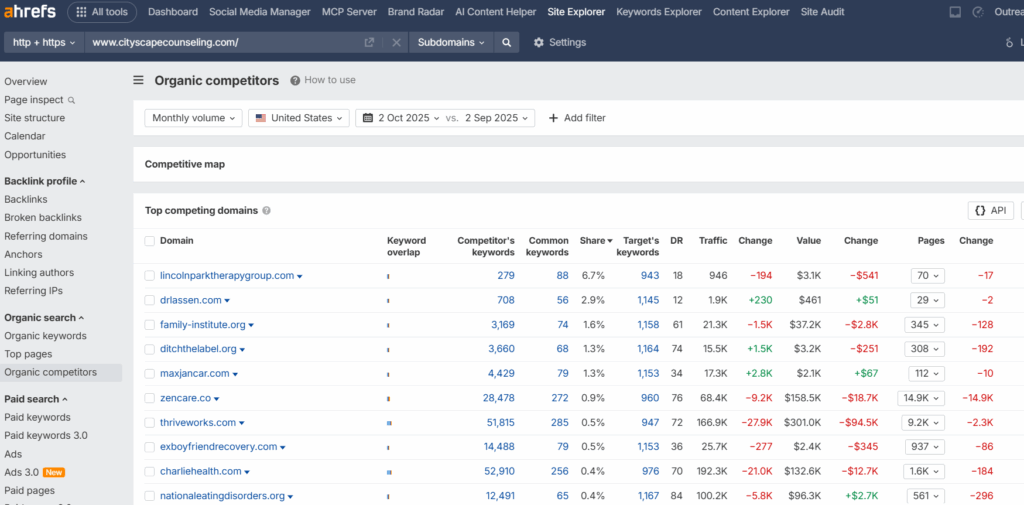Open Referring domains in sidebar
This screenshot has height=505, width=1024.
tap(46, 236)
